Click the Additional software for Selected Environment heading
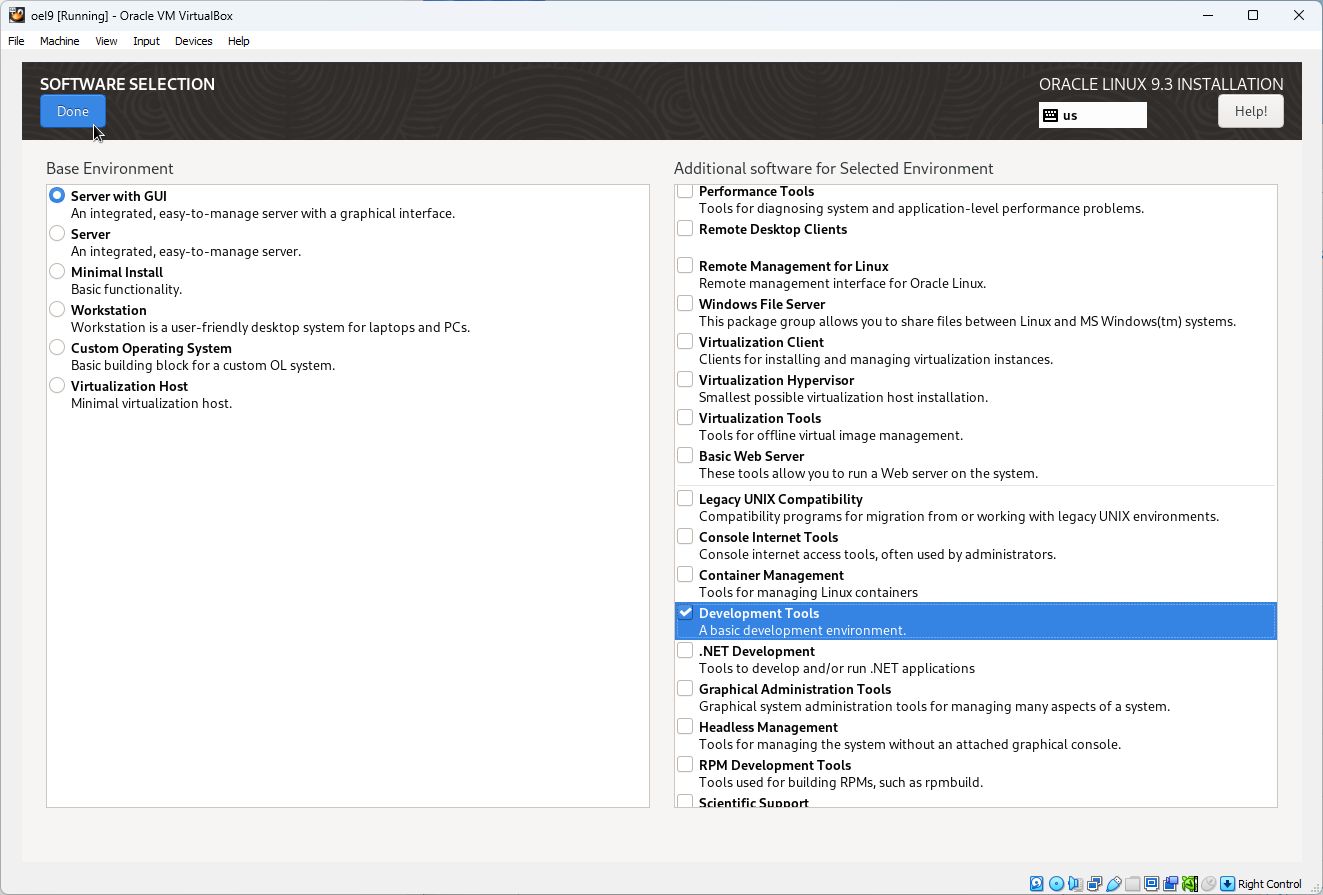The image size is (1323, 895). [x=834, y=168]
